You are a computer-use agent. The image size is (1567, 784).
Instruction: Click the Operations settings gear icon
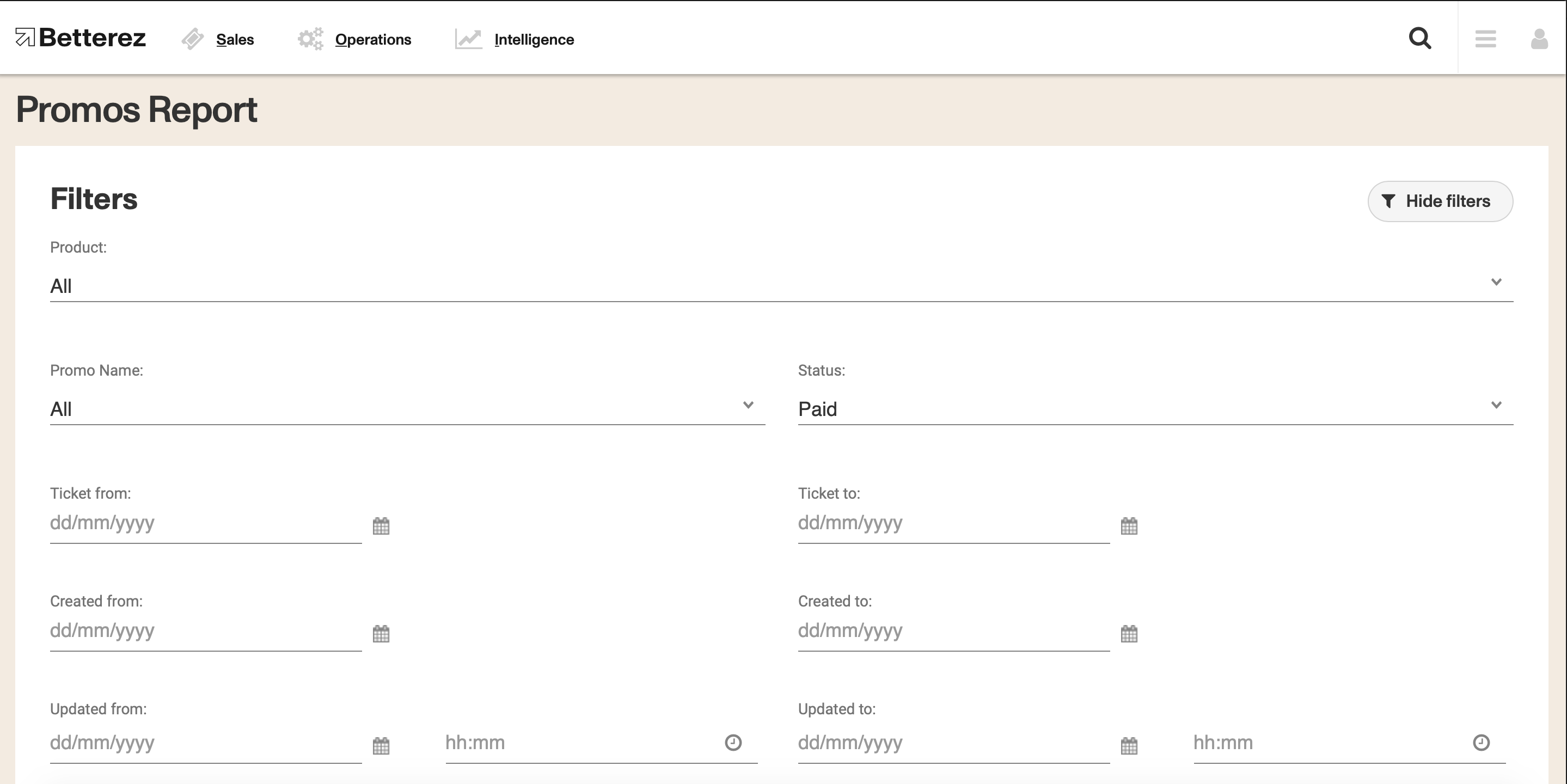coord(309,39)
